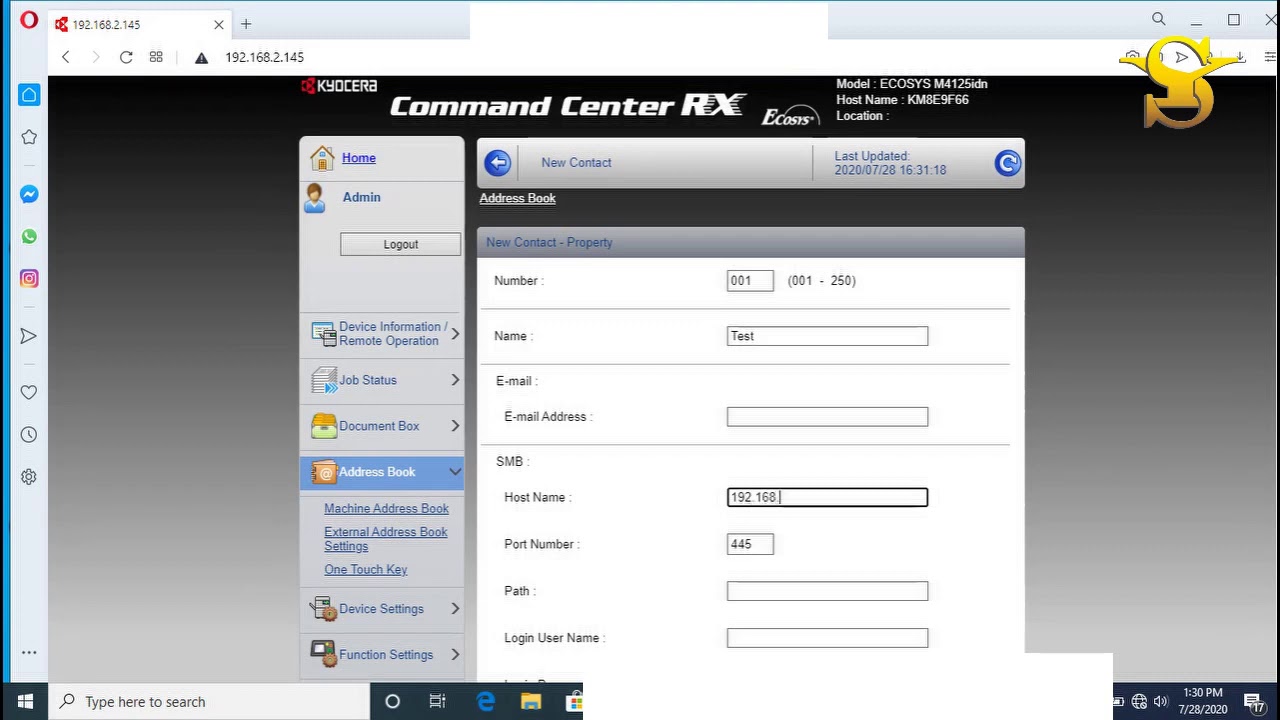This screenshot has height=720, width=1280.
Task: Click the Device Information icon
Action: click(x=323, y=334)
